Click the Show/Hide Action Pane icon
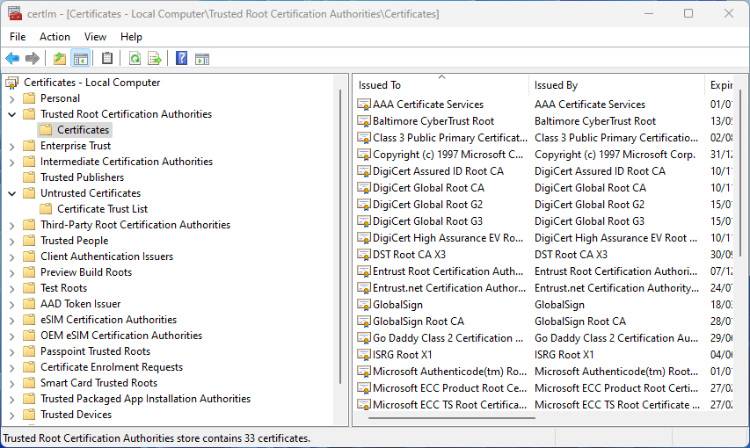The image size is (750, 448). pos(202,59)
